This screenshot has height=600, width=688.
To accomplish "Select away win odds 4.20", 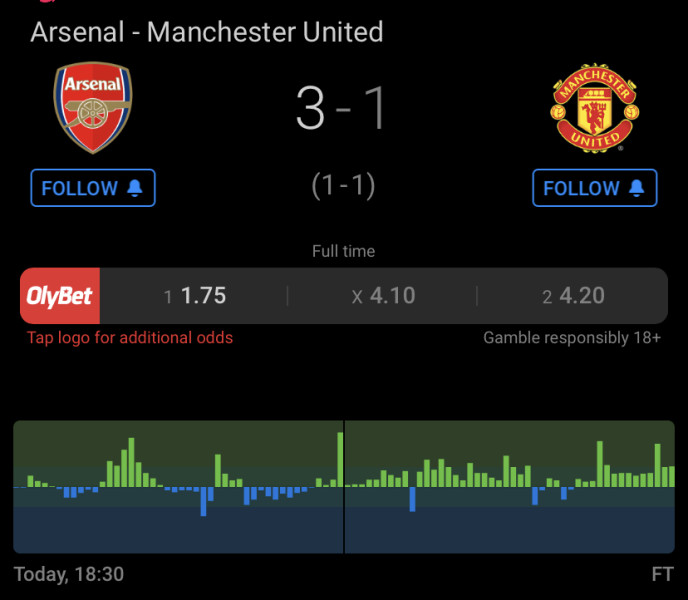I will click(573, 295).
